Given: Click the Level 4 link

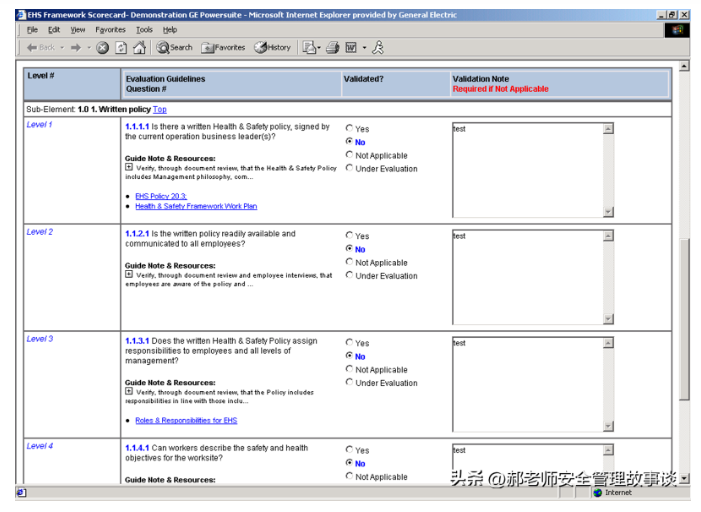Looking at the screenshot, I should (39, 446).
